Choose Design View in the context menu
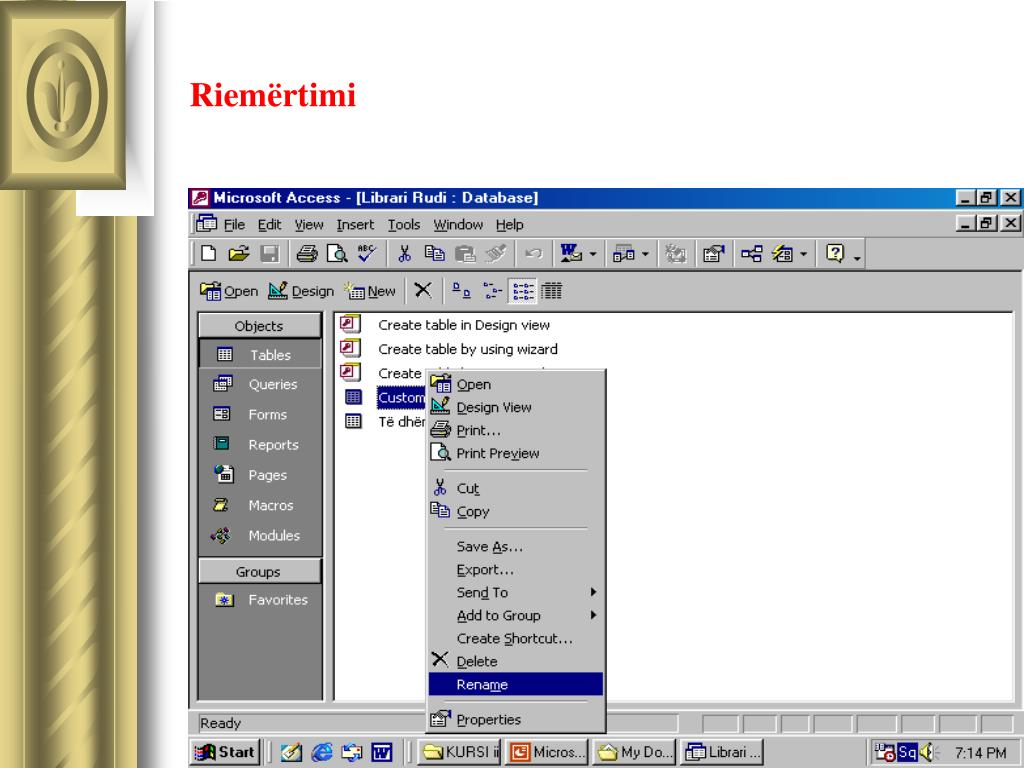Screen dimensions: 1024x768 pyautogui.click(x=515, y=407)
